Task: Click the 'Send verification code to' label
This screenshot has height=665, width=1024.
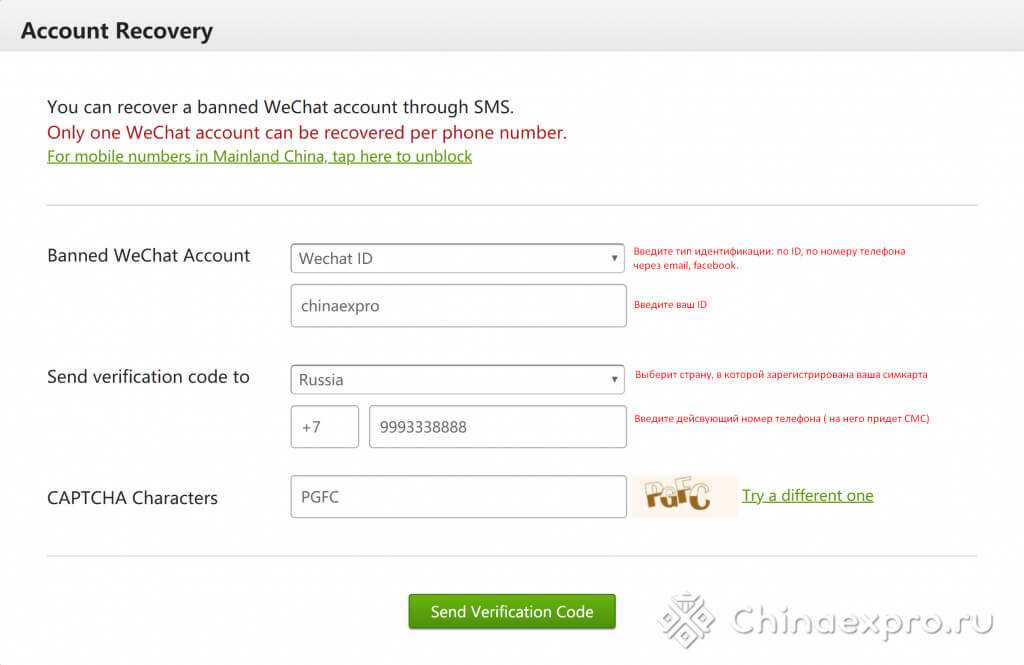Action: coord(148,377)
